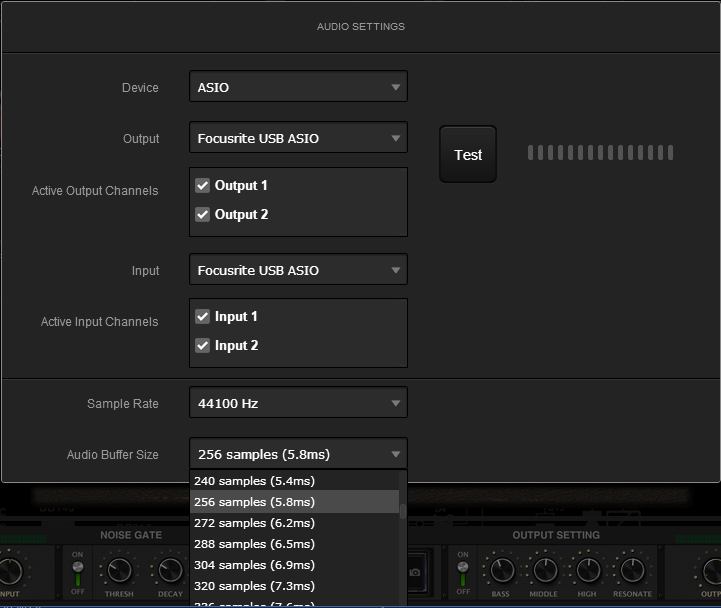This screenshot has width=721, height=608.
Task: Click the camera snapshot icon
Action: tap(414, 572)
